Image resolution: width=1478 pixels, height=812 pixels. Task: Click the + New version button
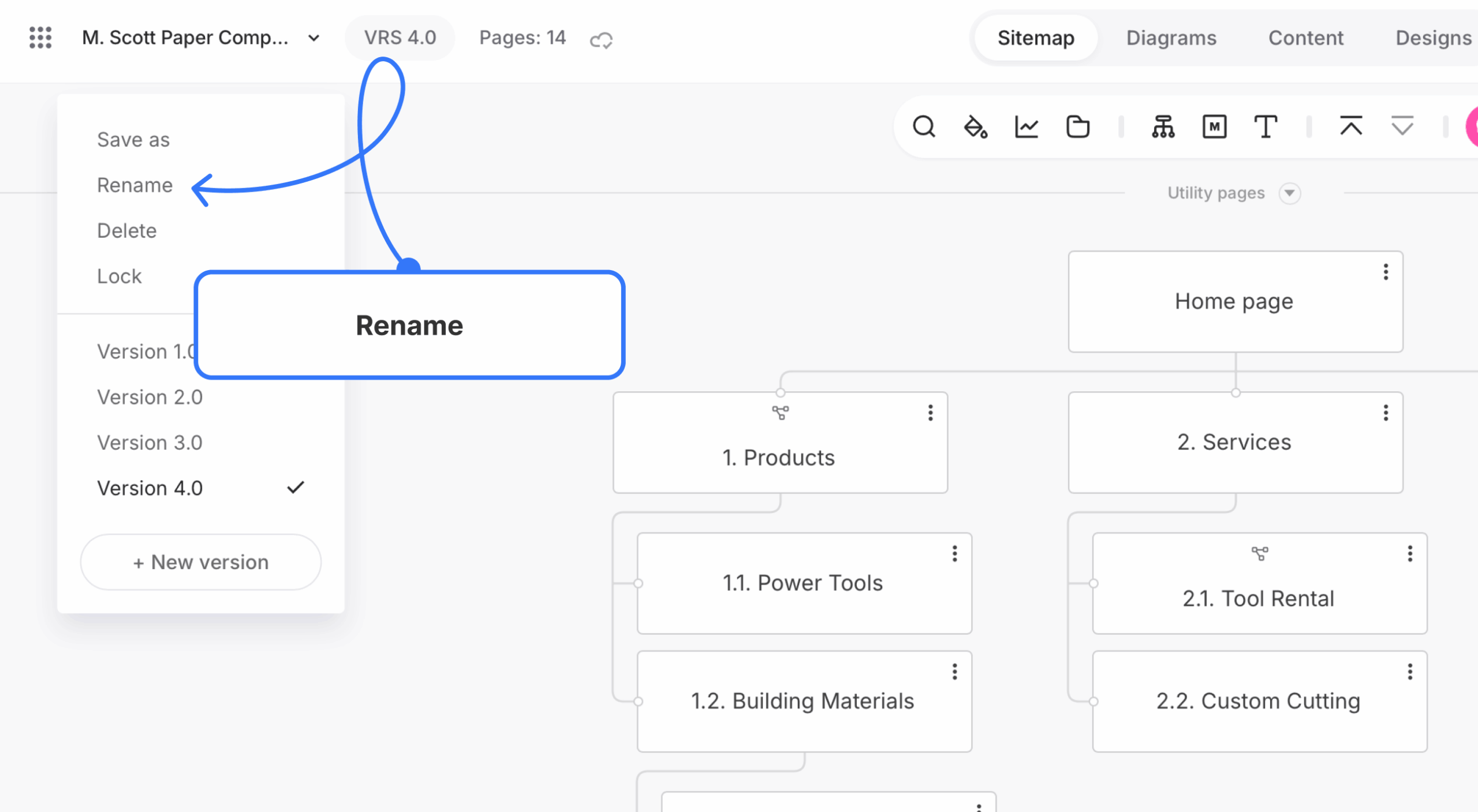[x=201, y=562]
